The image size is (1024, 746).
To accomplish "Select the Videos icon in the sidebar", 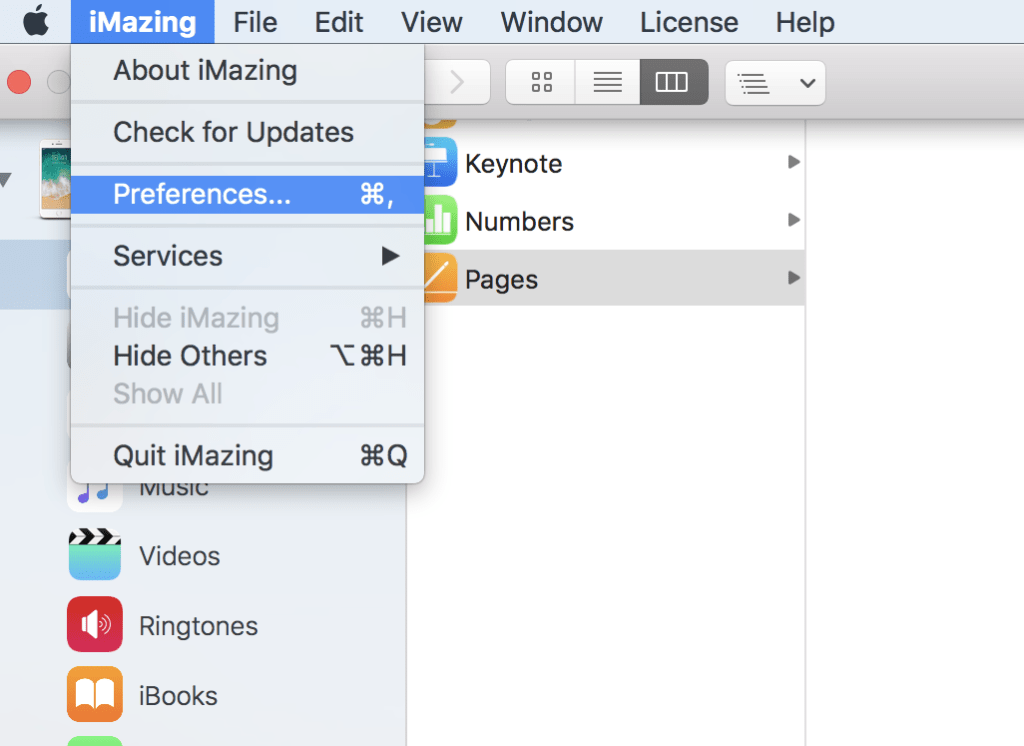I will [x=95, y=555].
